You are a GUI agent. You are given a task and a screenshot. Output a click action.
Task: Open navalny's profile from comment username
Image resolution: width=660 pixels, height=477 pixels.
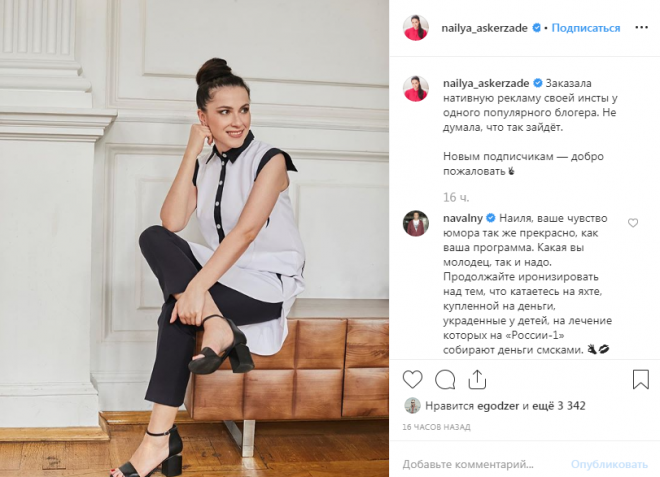463,218
